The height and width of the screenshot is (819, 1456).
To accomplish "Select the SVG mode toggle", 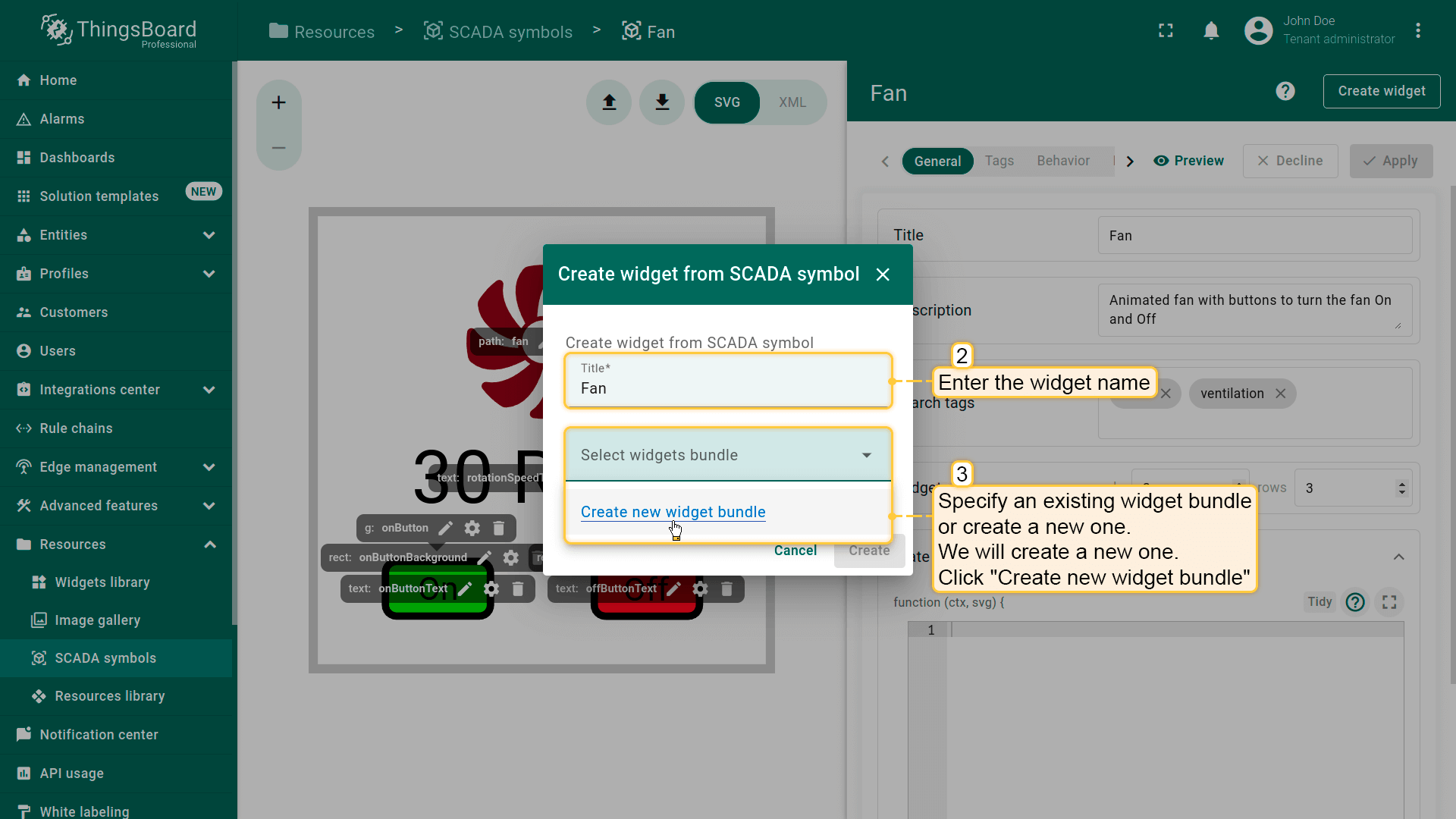I will coord(726,102).
